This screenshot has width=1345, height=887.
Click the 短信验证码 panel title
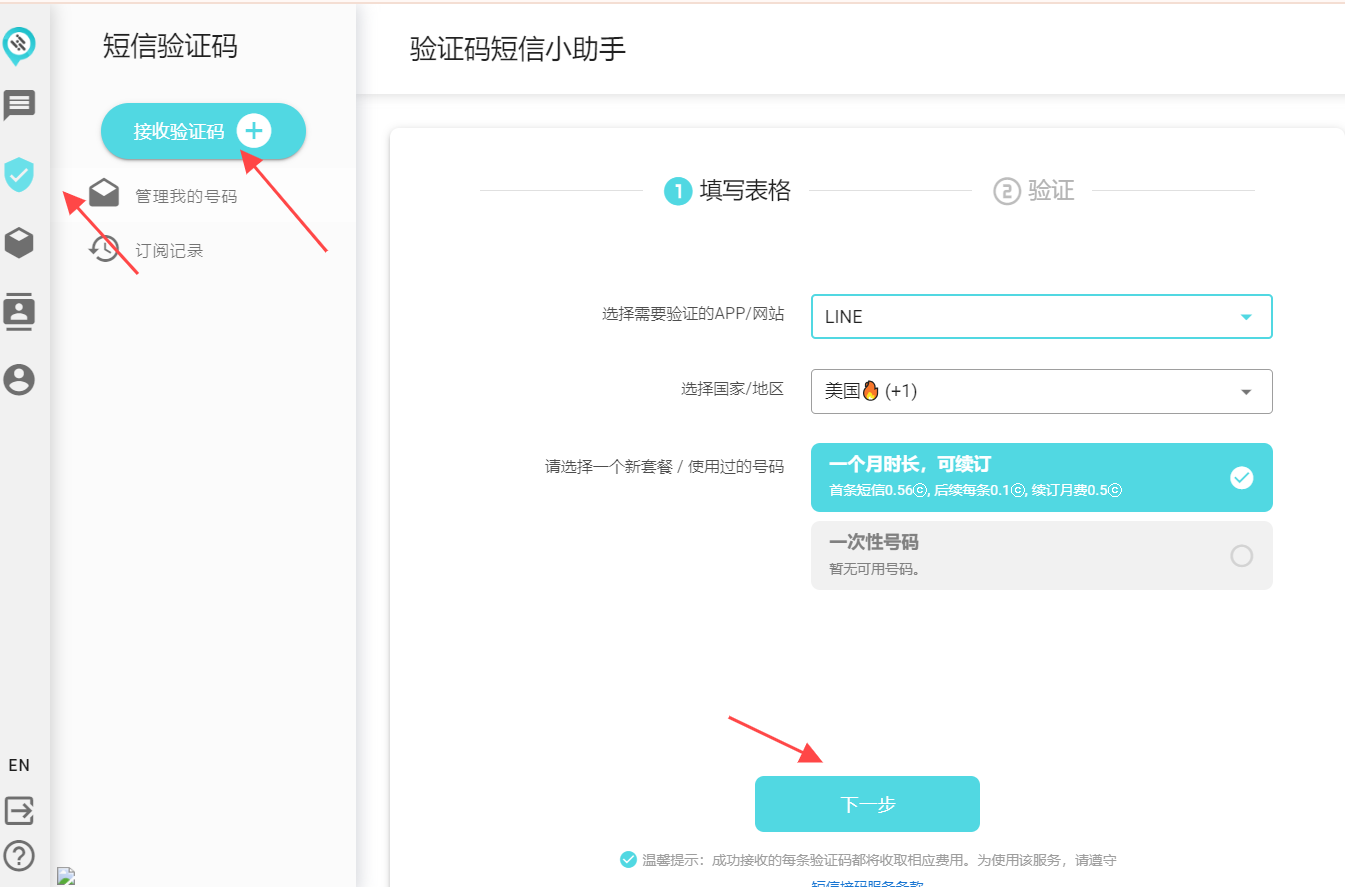pos(170,46)
